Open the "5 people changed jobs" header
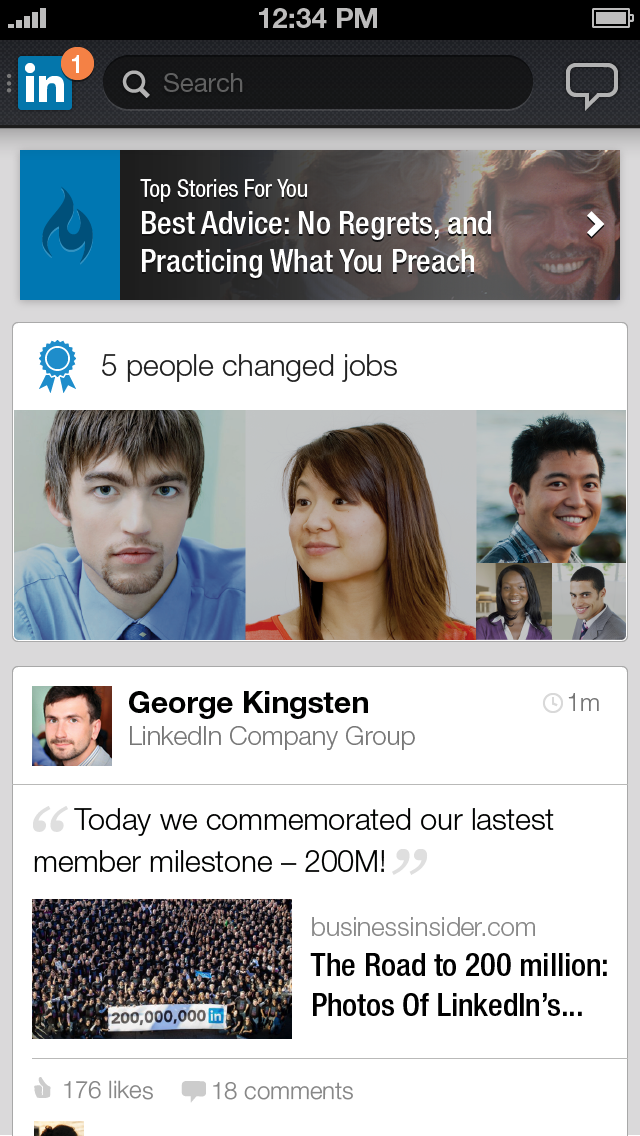The height and width of the screenshot is (1136, 640). click(x=249, y=366)
